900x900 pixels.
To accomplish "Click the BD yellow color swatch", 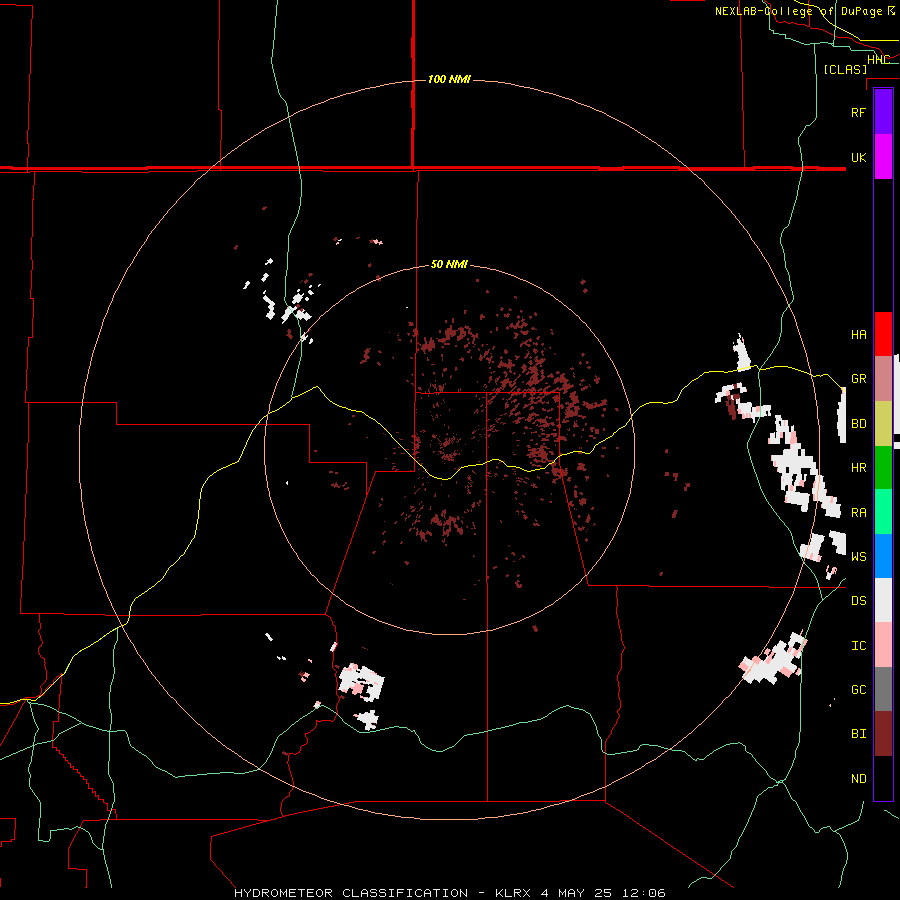I will 883,424.
